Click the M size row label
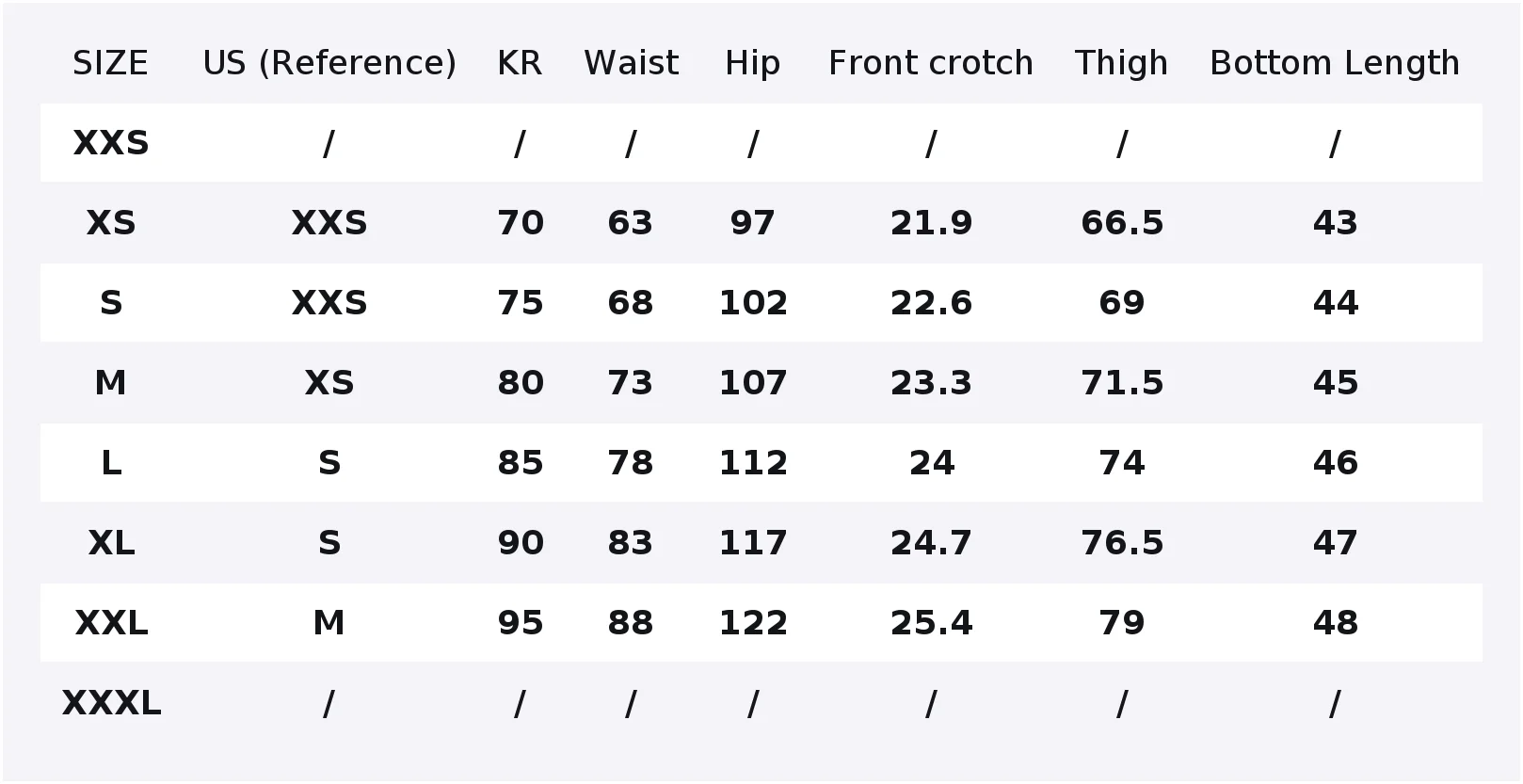This screenshot has height=784, width=1523. point(111,383)
